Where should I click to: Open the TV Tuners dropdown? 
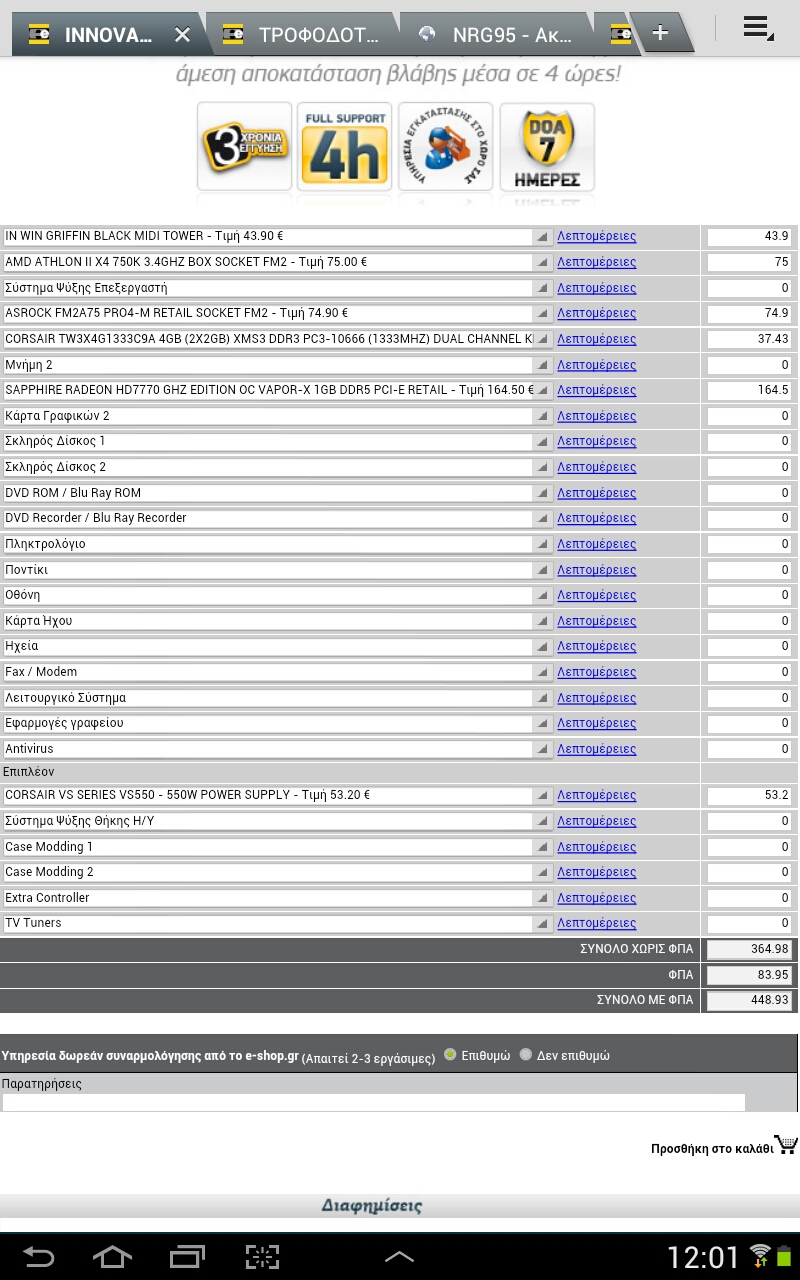[x=278, y=923]
